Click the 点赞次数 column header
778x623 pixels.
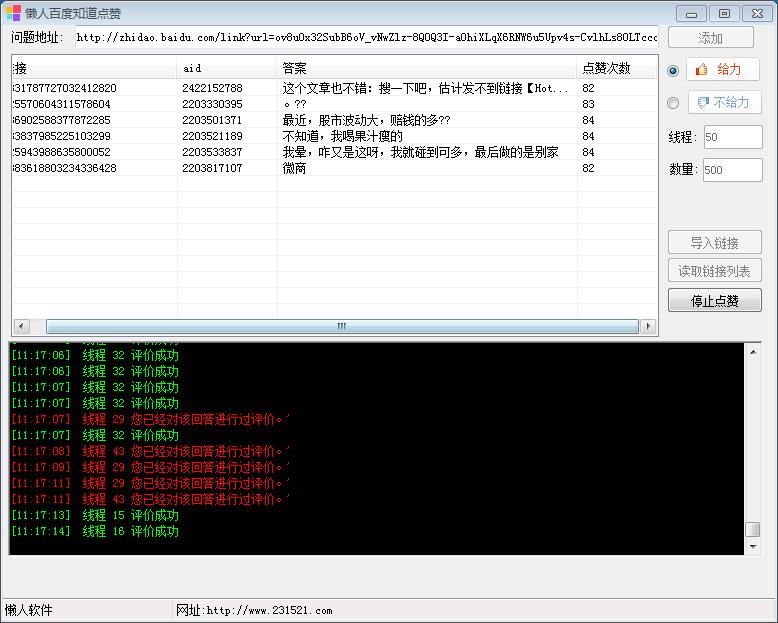(617, 68)
